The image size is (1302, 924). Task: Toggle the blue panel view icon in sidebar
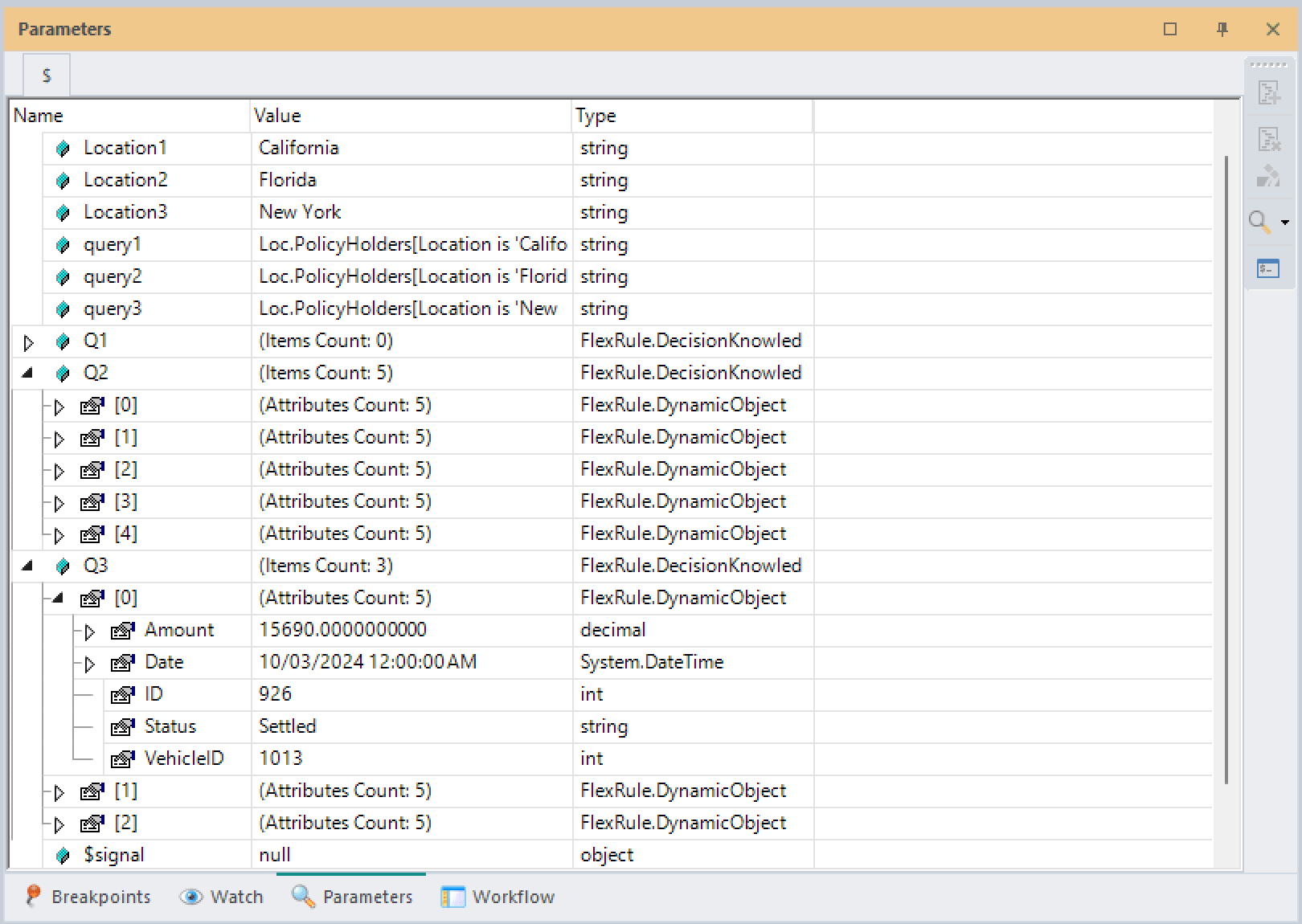(x=1269, y=268)
